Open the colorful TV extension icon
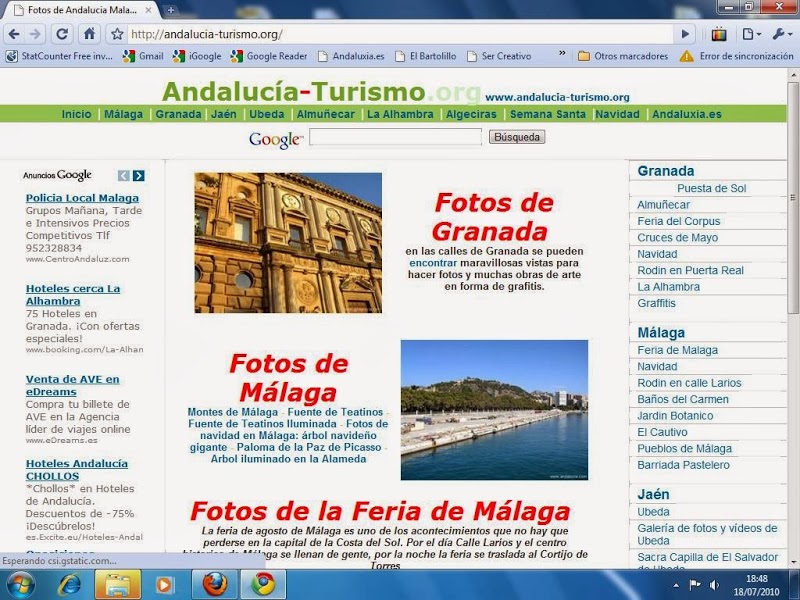This screenshot has width=800, height=600. [x=719, y=34]
